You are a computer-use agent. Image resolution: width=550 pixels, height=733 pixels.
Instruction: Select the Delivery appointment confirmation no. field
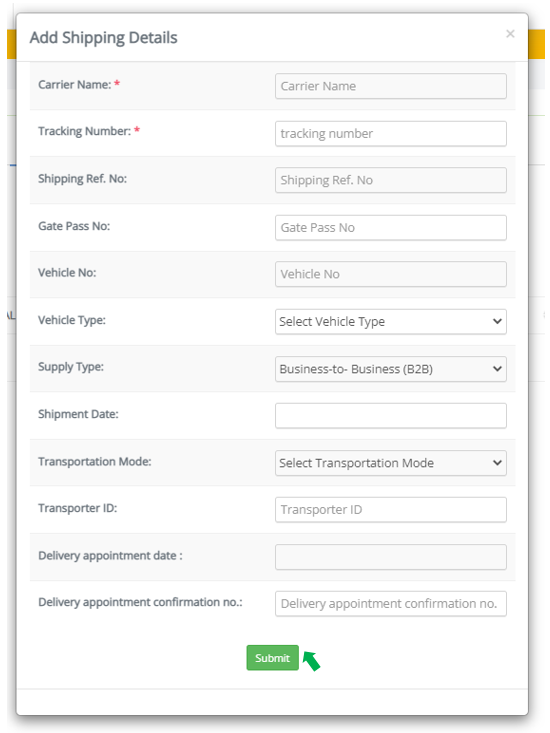click(391, 604)
